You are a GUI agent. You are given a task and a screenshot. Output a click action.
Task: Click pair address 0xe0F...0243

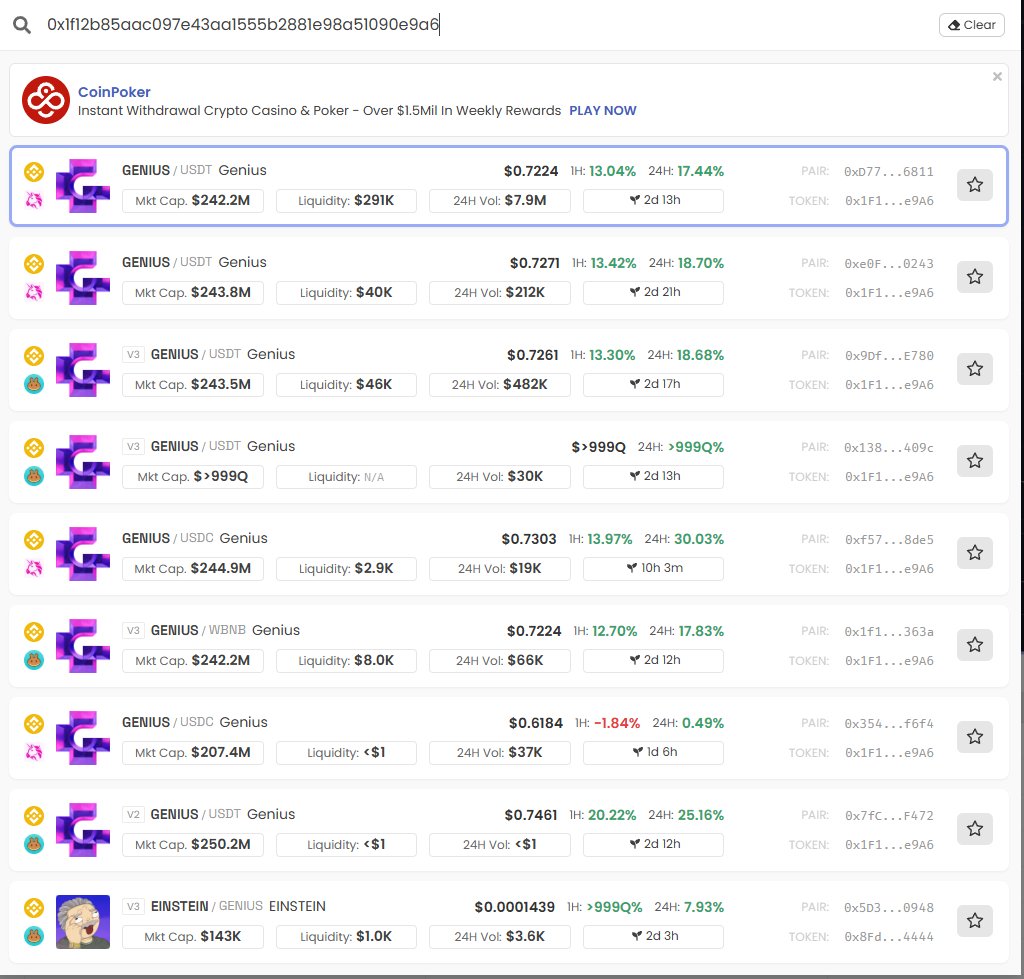[x=888, y=264]
